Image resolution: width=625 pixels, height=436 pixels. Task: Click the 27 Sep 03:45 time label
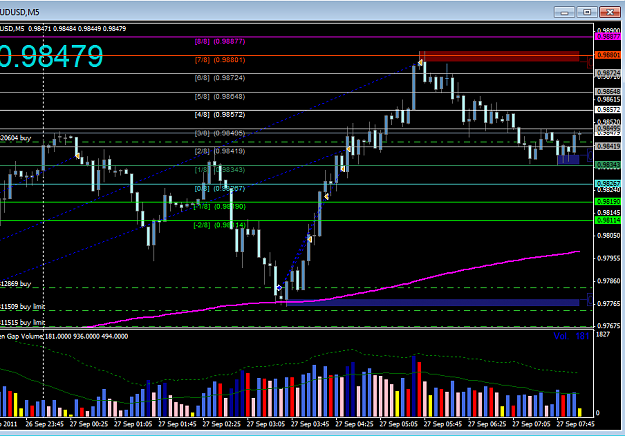(310, 424)
